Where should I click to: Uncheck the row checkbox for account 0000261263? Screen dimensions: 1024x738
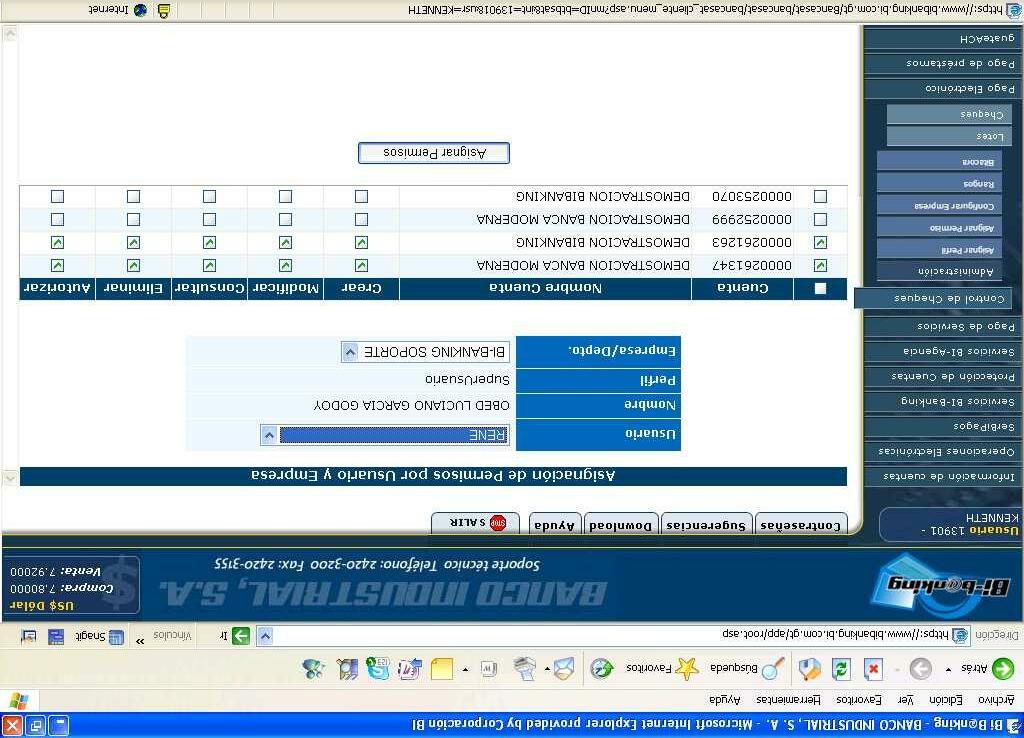[820, 242]
